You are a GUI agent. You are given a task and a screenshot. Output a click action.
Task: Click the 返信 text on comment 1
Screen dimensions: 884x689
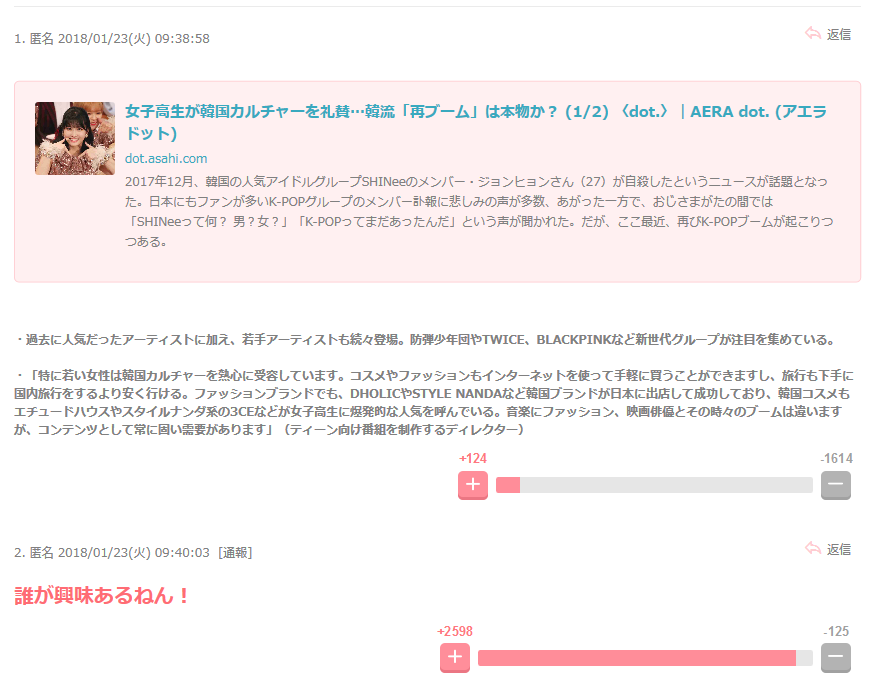(x=839, y=34)
